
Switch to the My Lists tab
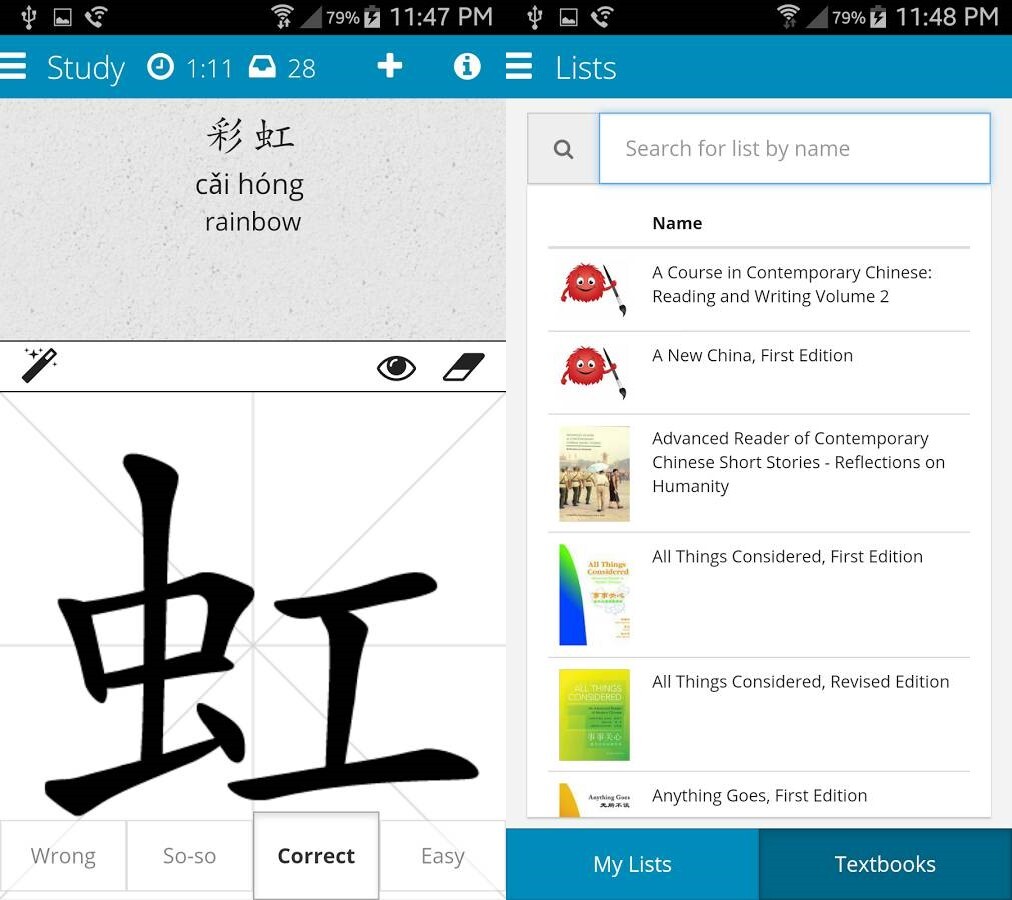point(632,864)
